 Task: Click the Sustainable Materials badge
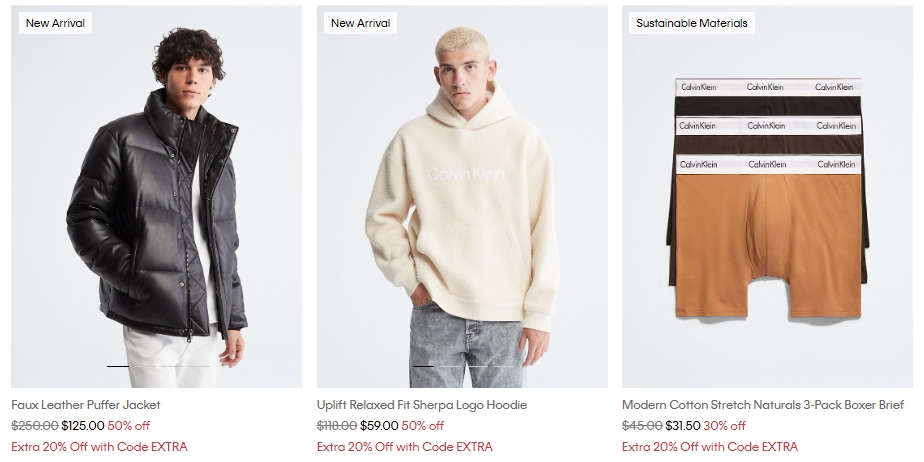692,23
